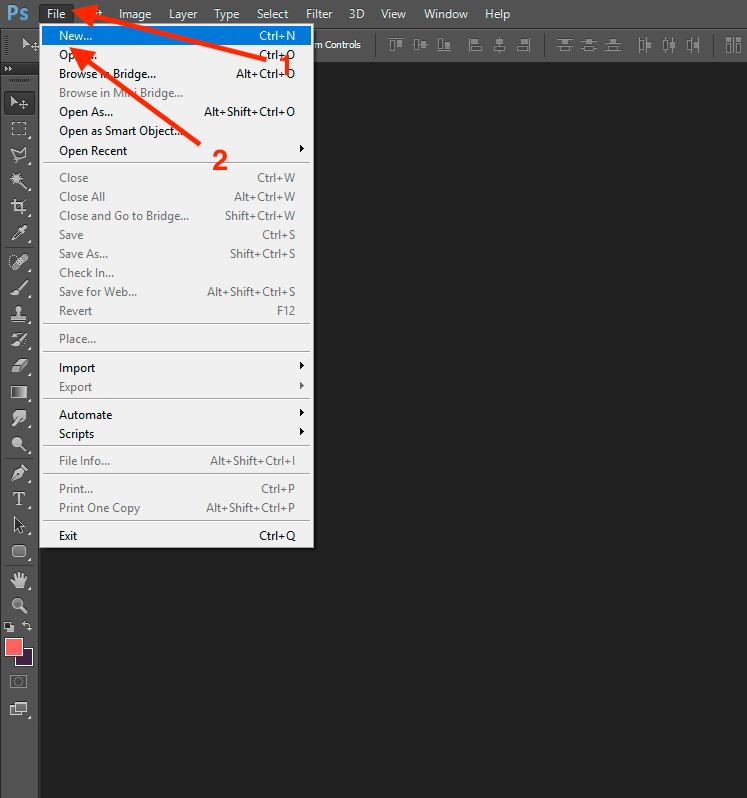
Task: Open the Filter menu
Action: coord(319,14)
